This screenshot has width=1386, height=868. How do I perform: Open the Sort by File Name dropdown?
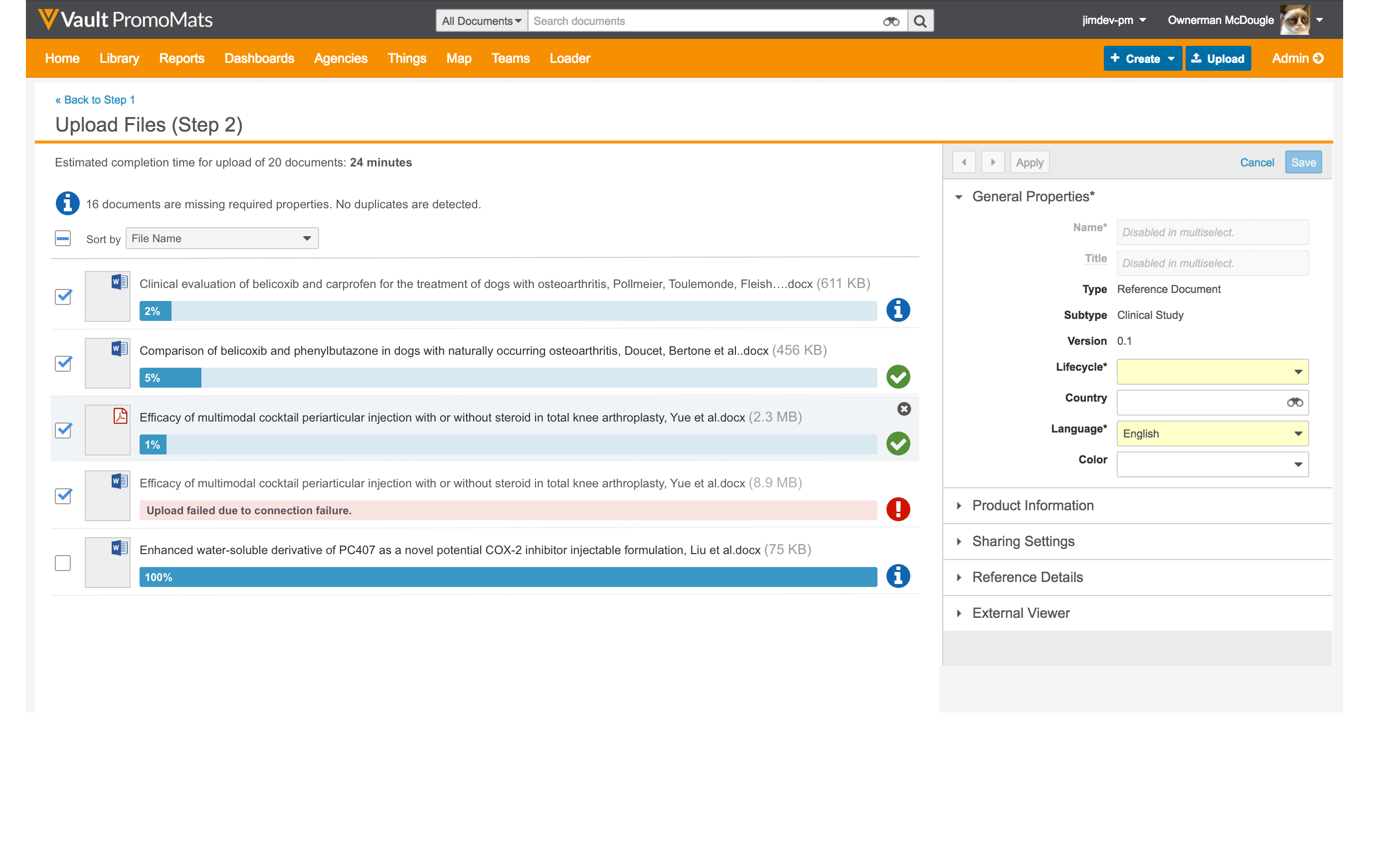click(222, 238)
